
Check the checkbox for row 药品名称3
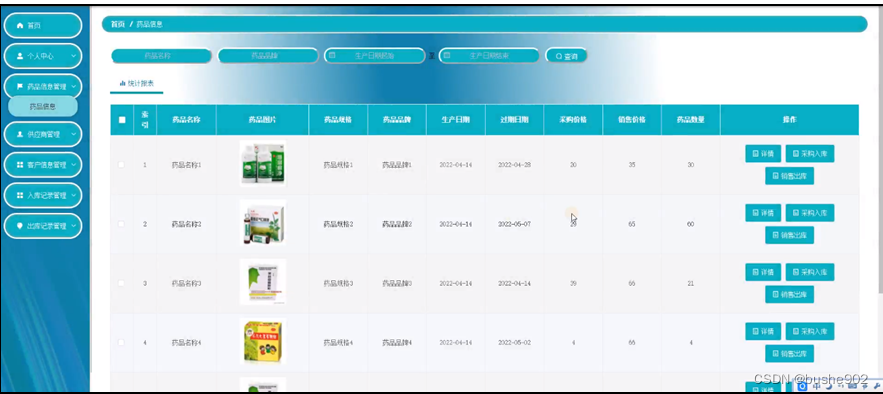coord(122,283)
